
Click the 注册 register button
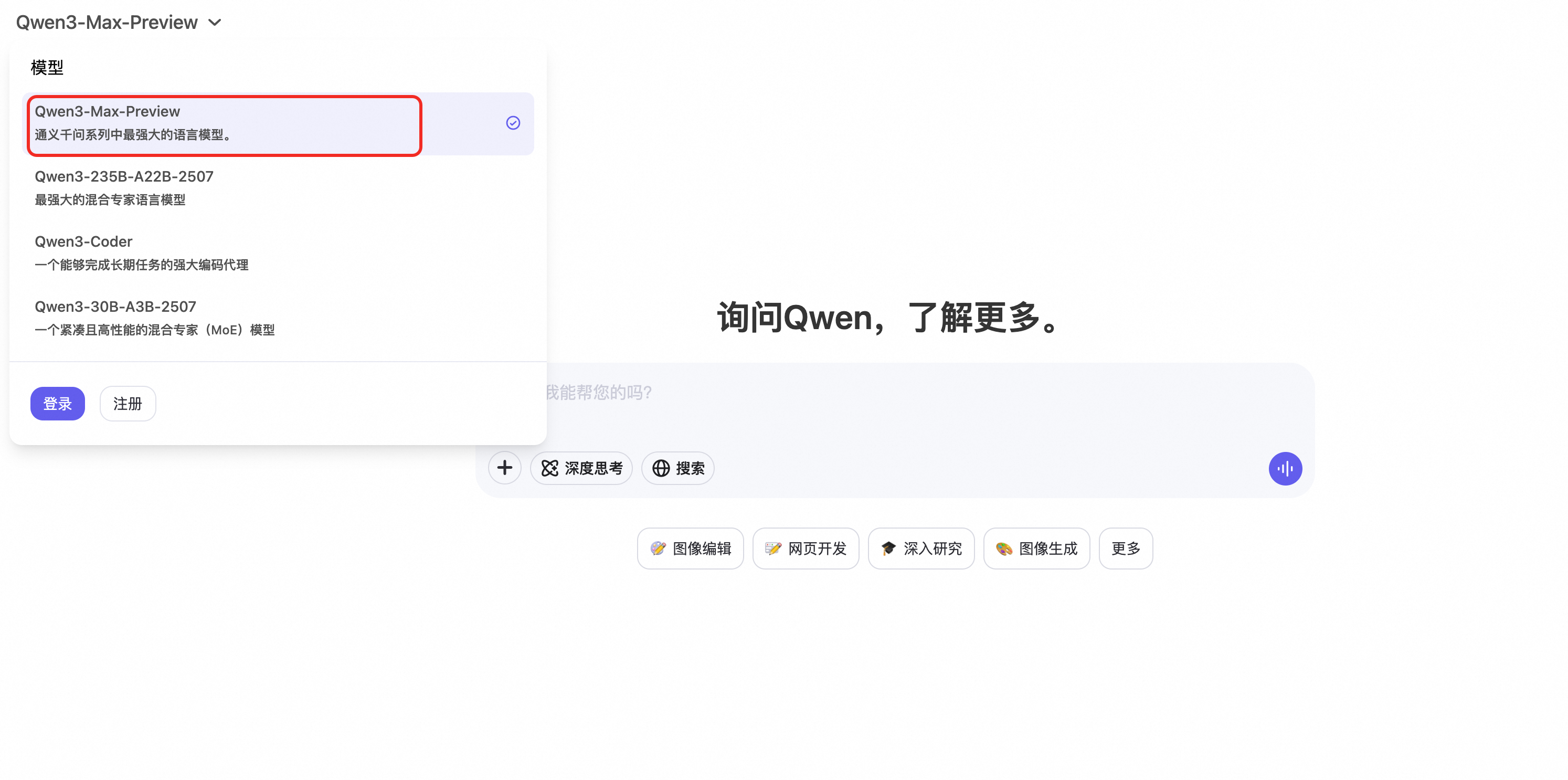coord(128,404)
